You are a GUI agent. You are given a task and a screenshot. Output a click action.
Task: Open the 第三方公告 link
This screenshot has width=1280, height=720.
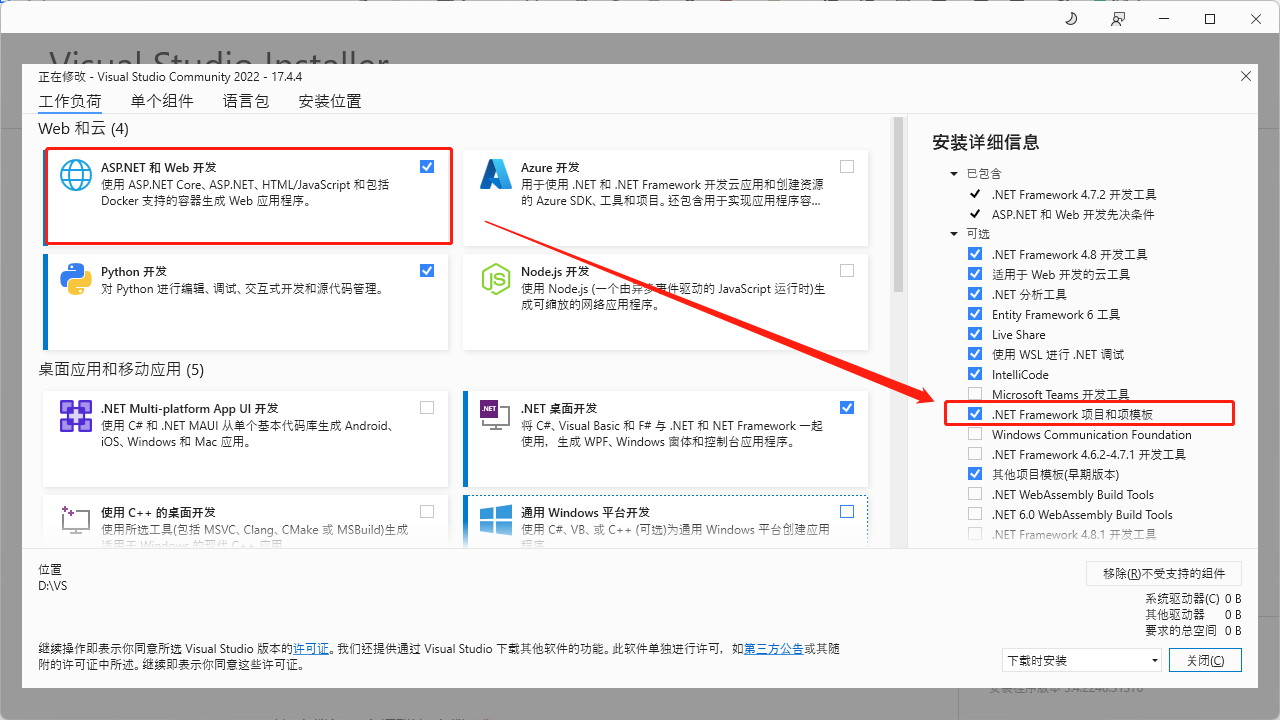(774, 649)
